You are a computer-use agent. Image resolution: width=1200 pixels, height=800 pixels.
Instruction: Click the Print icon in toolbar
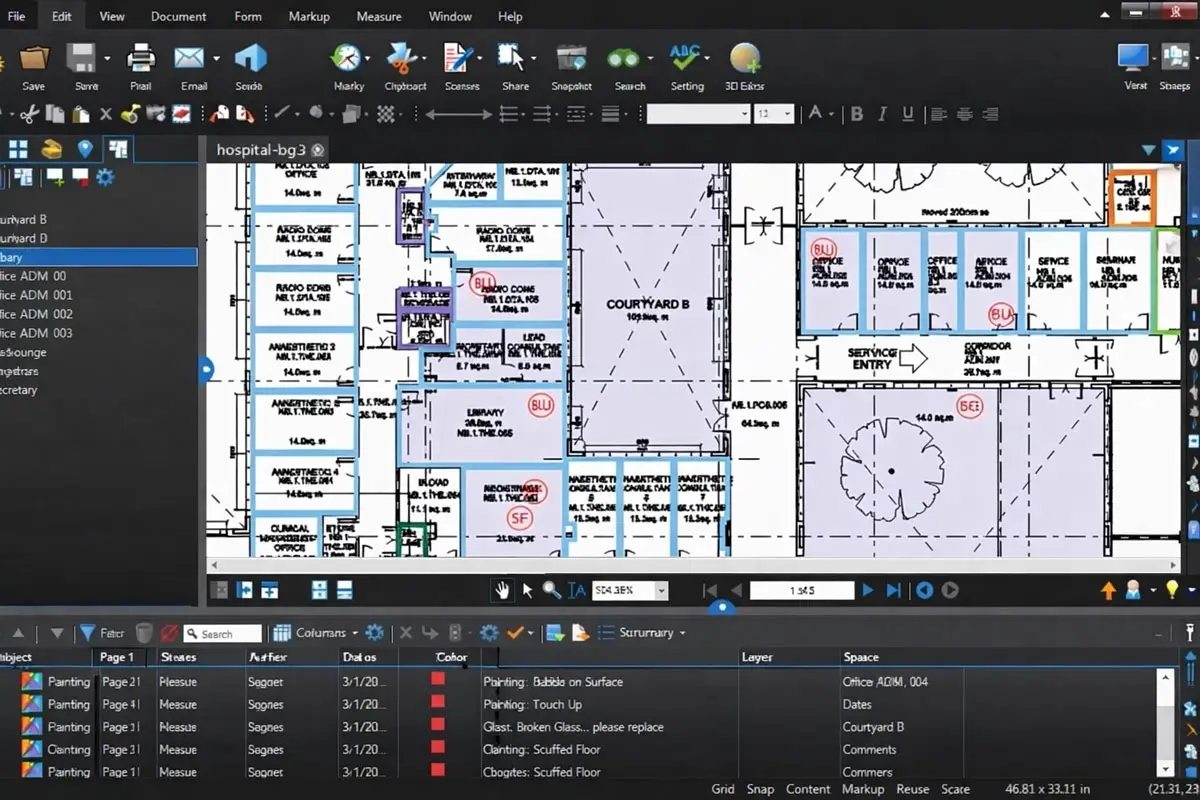141,58
